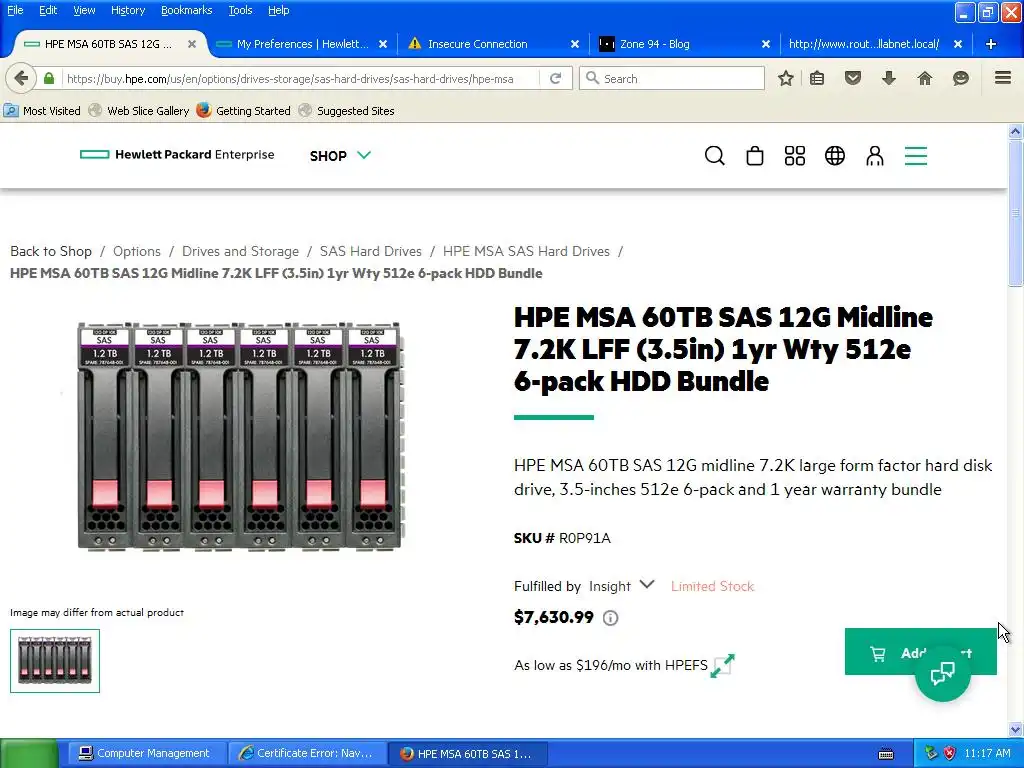
Task: Click the SAS Hard Drives breadcrumb
Action: coord(370,251)
